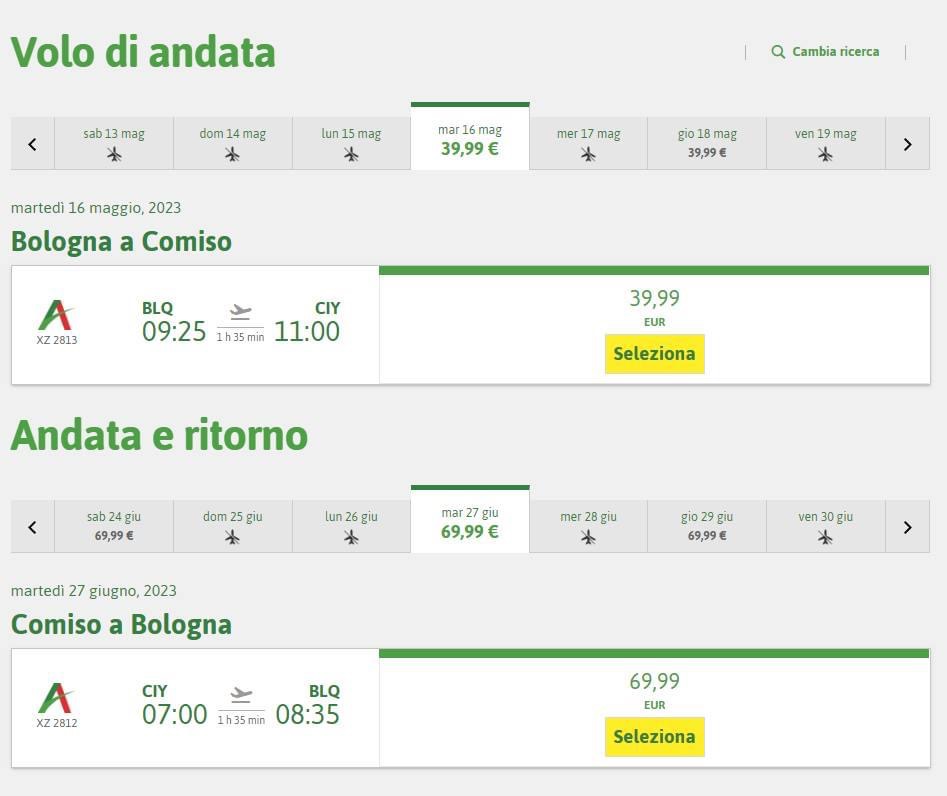Select the sab 13 mag date tab
This screenshot has width=947, height=796.
coord(114,143)
